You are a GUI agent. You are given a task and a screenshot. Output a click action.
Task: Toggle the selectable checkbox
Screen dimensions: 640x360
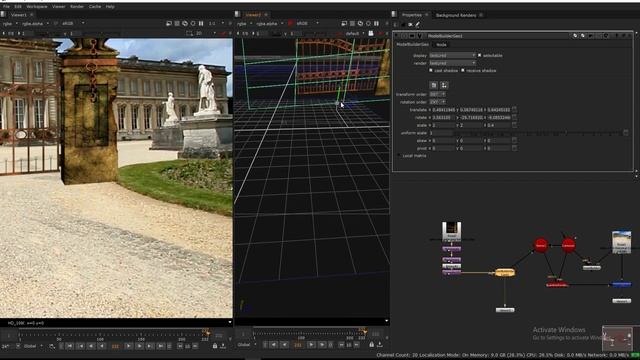coord(480,55)
